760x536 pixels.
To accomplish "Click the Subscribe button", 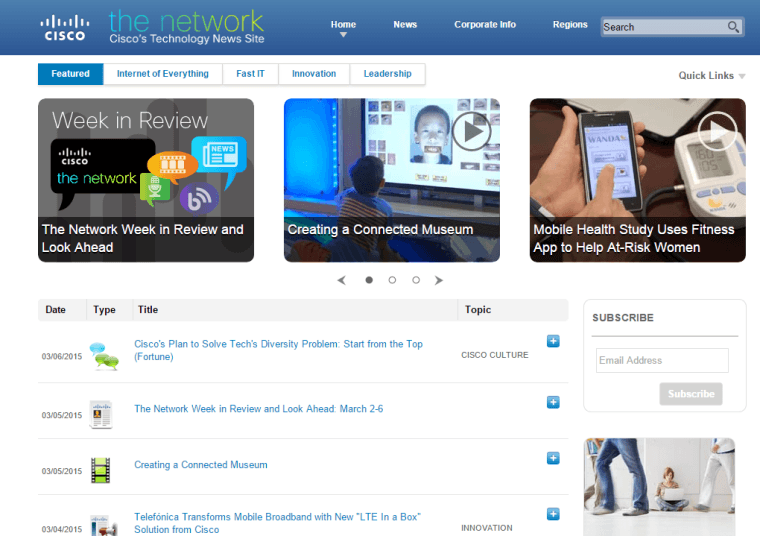I will [x=691, y=394].
